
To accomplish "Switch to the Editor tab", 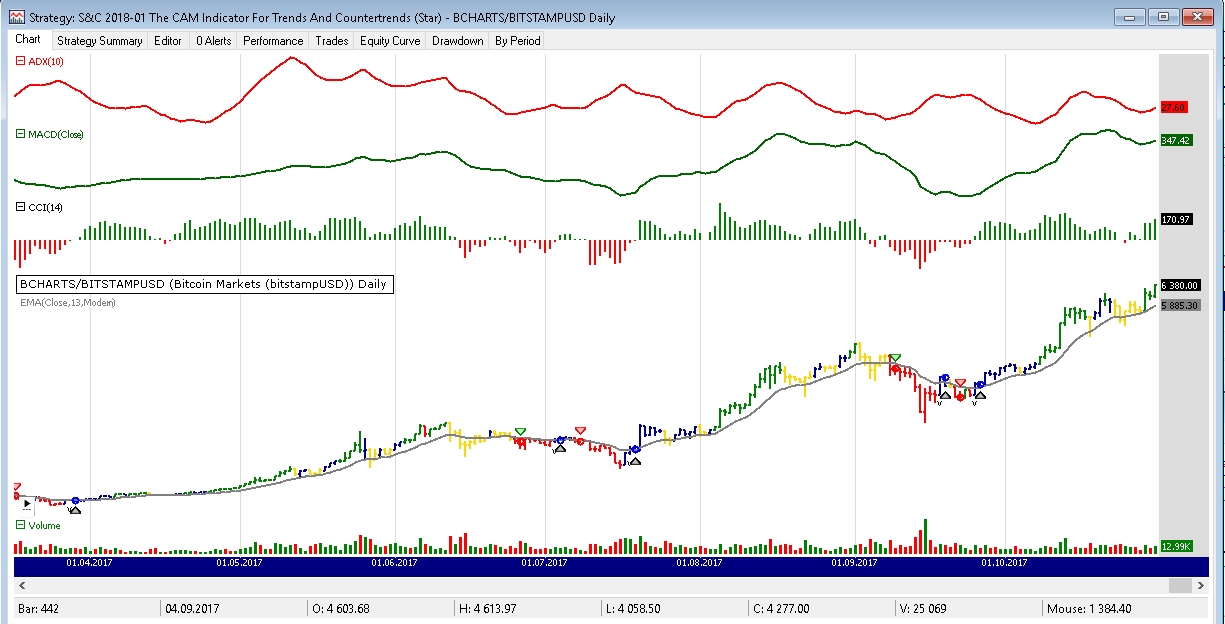I will pos(168,41).
